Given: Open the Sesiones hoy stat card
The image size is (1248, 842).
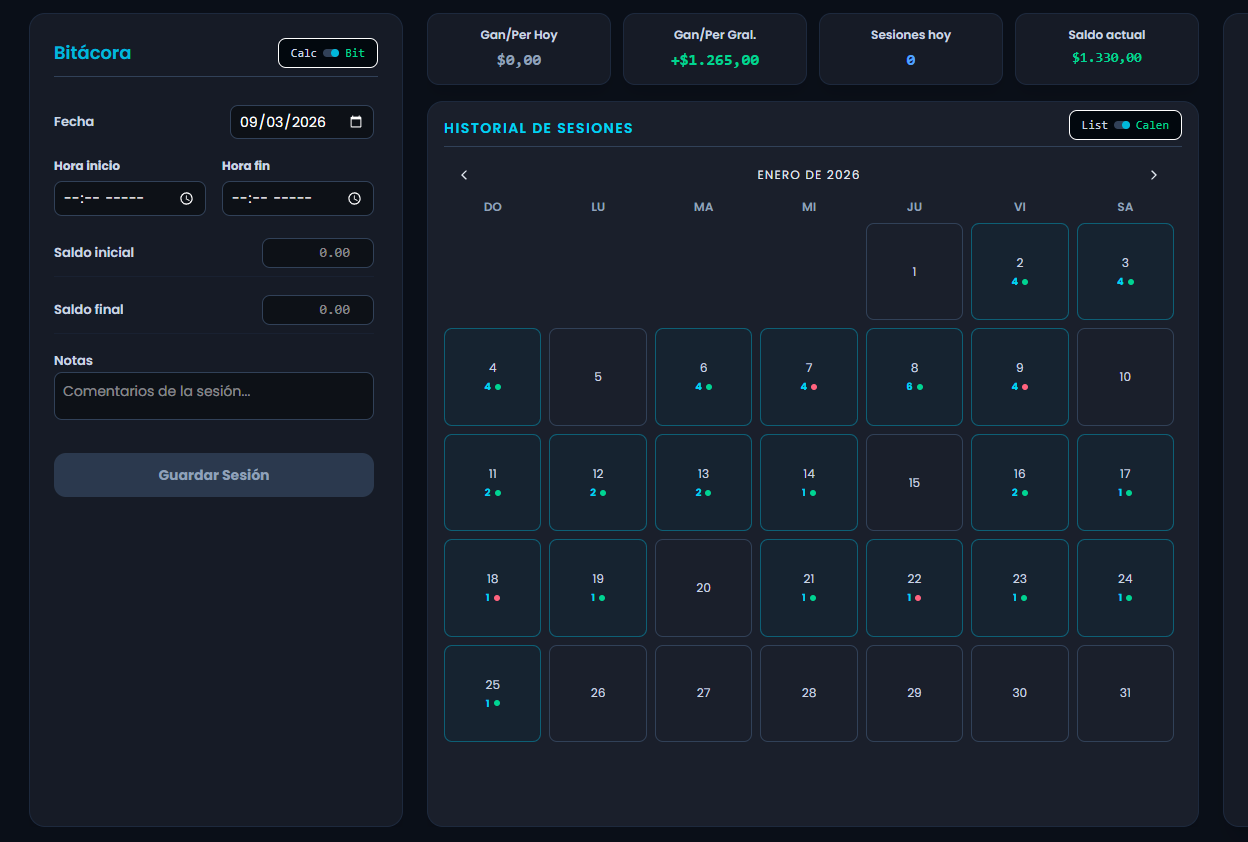Looking at the screenshot, I should tap(911, 49).
